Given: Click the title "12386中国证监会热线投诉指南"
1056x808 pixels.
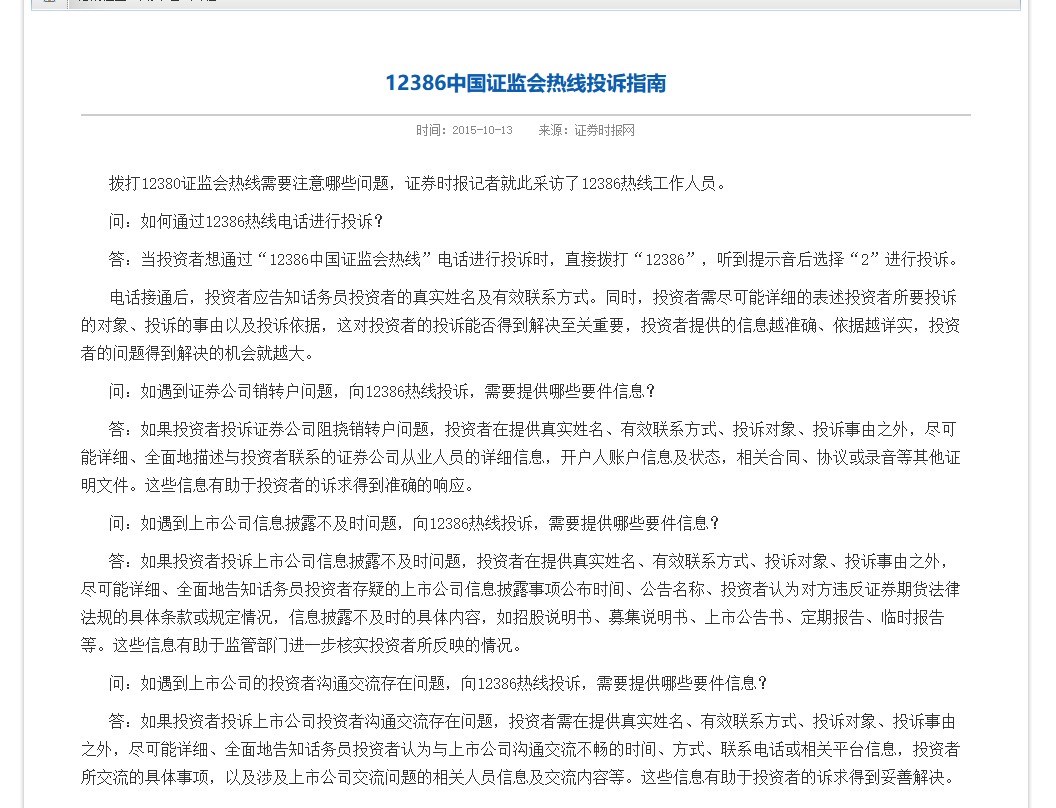Looking at the screenshot, I should tap(525, 83).
